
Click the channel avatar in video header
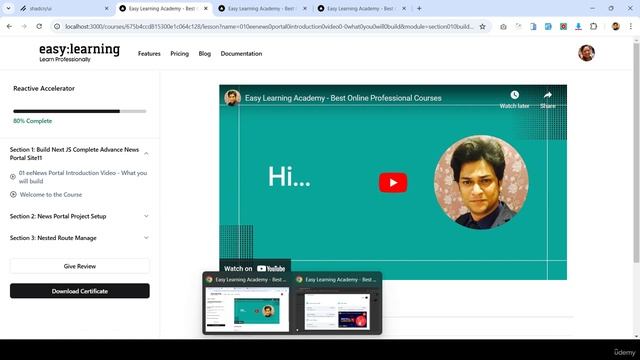[232, 98]
